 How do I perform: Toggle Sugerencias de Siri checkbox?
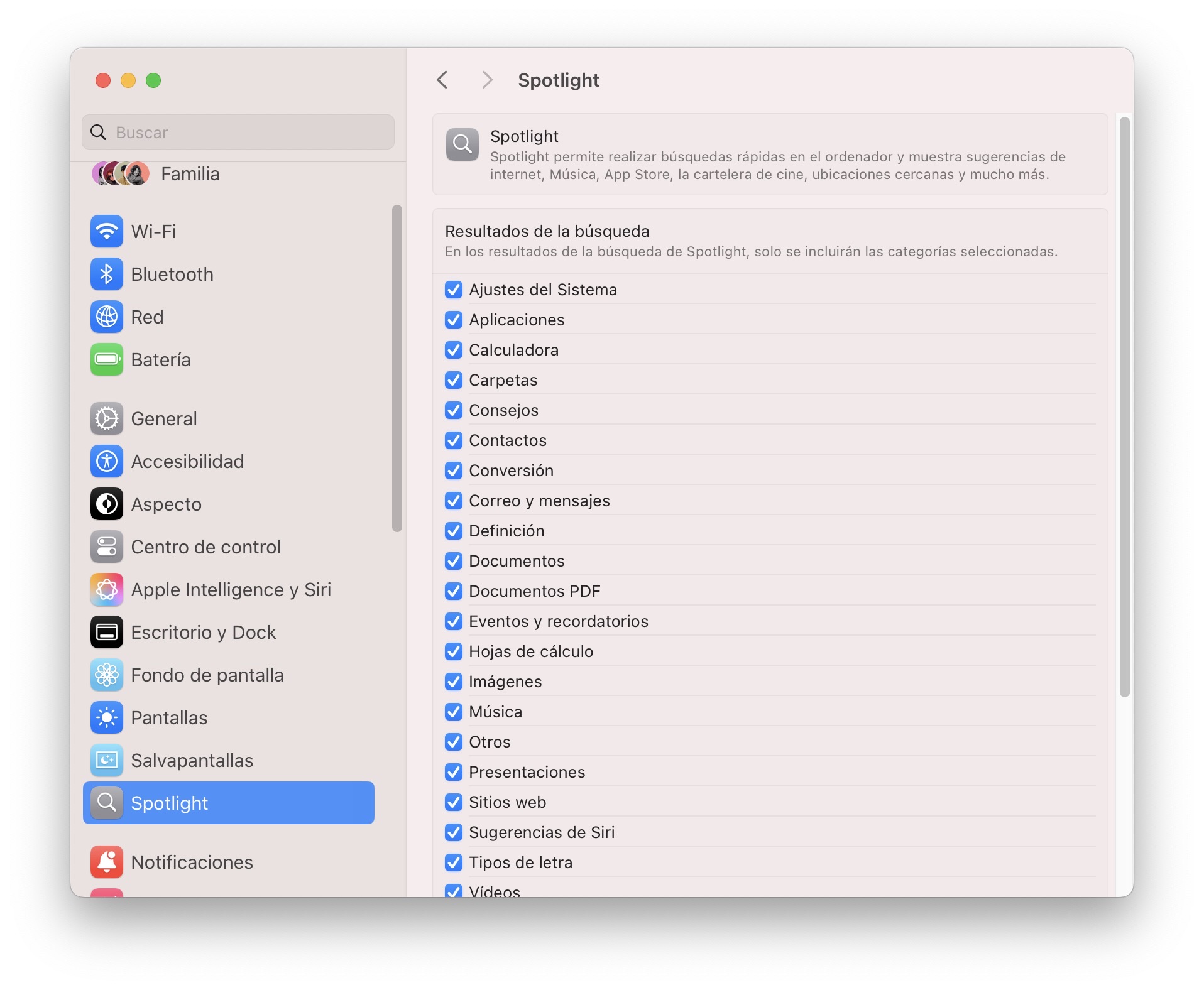click(454, 832)
